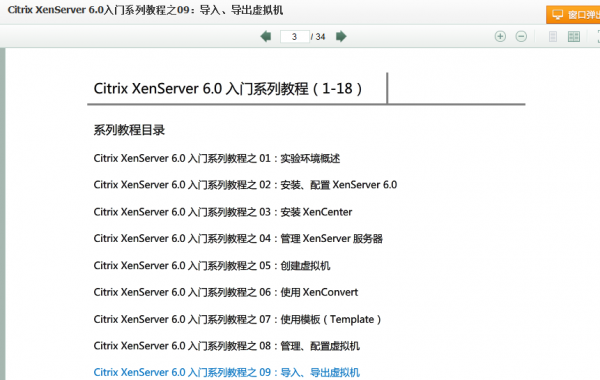This screenshot has height=380, width=600.
Task: Click the orange pop-out window button
Action: (573, 15)
